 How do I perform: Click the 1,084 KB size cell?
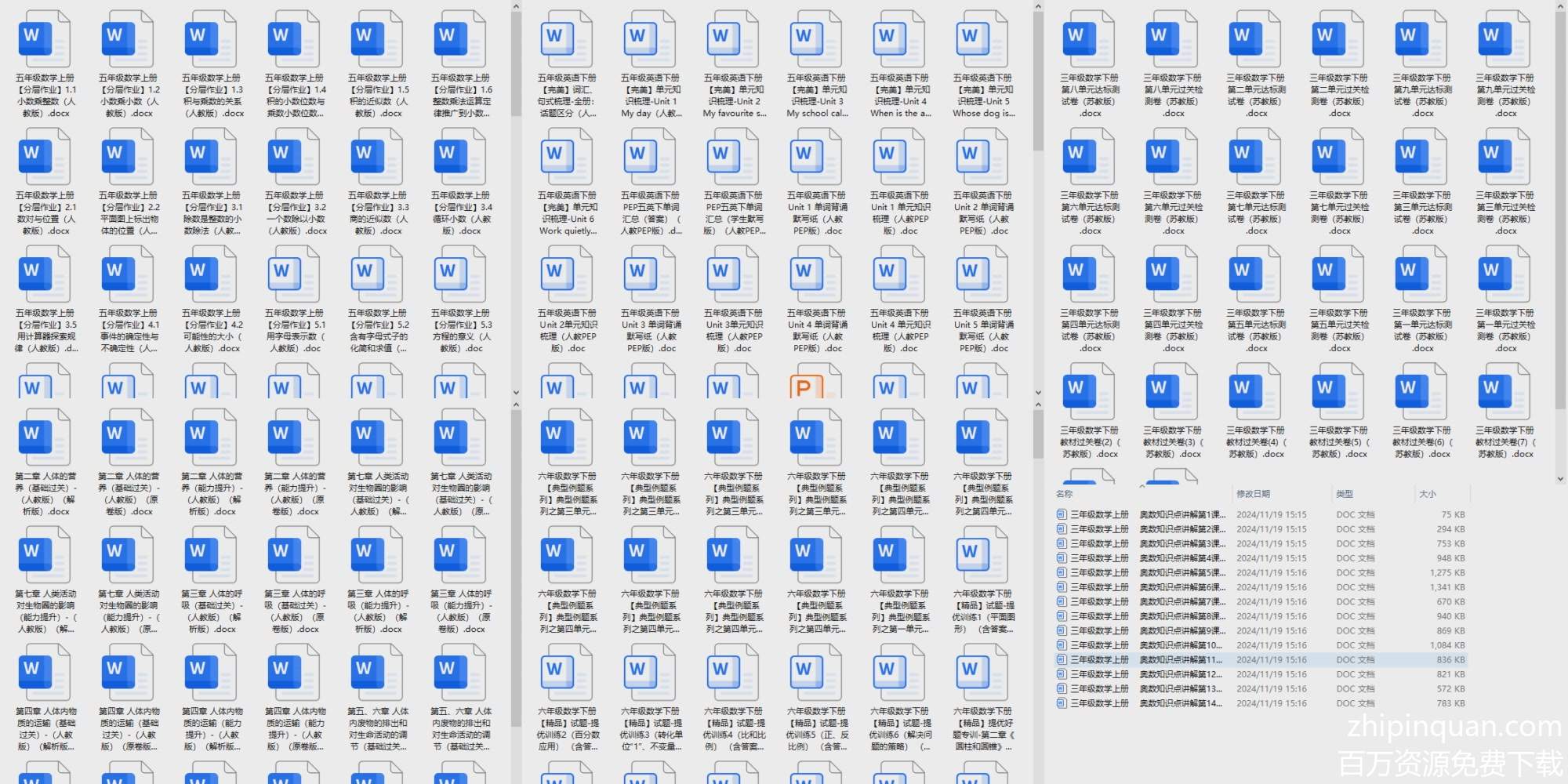[1446, 645]
